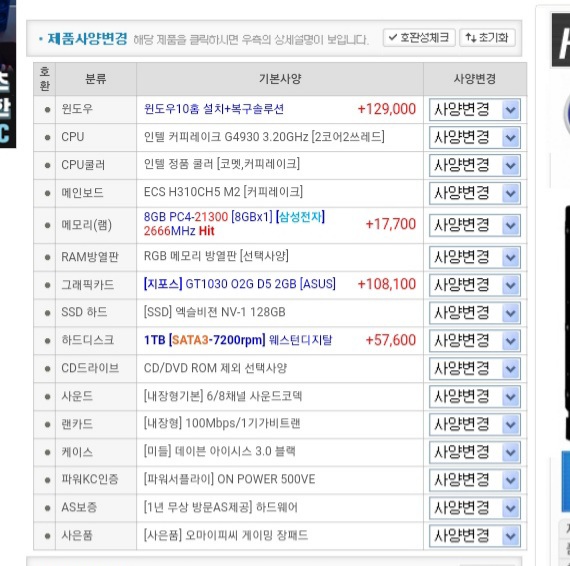Click the RAM방열판 category cell

96,257
